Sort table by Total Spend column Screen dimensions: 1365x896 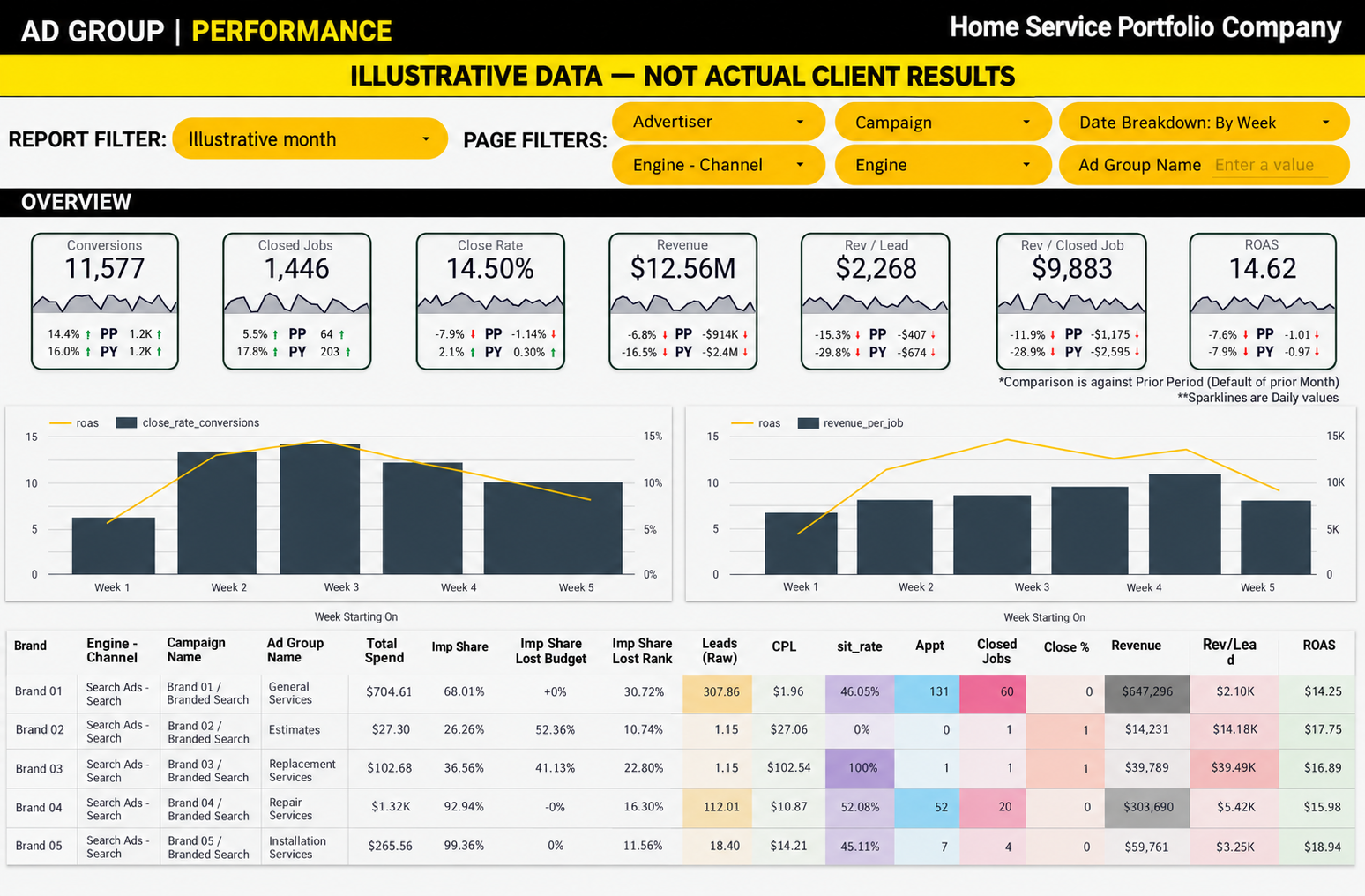pyautogui.click(x=384, y=651)
